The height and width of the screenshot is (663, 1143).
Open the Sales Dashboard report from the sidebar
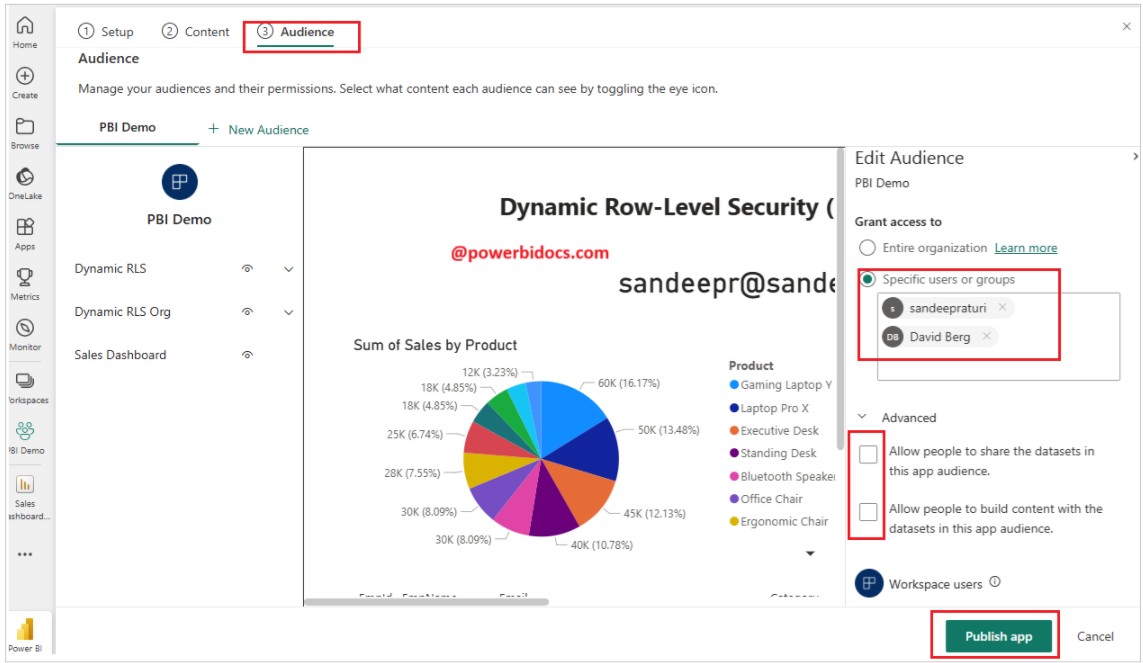coord(24,484)
